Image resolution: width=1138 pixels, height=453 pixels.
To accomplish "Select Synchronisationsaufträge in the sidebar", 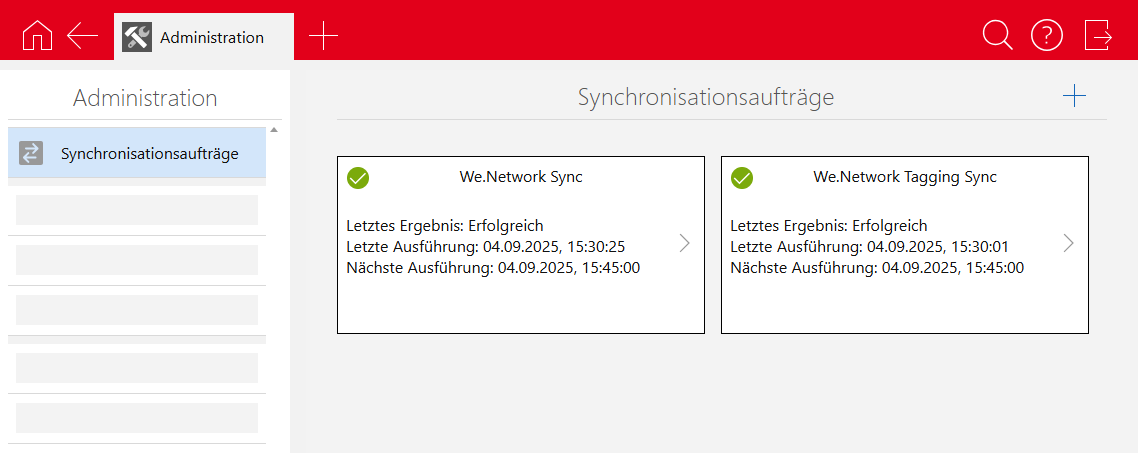I will [149, 154].
